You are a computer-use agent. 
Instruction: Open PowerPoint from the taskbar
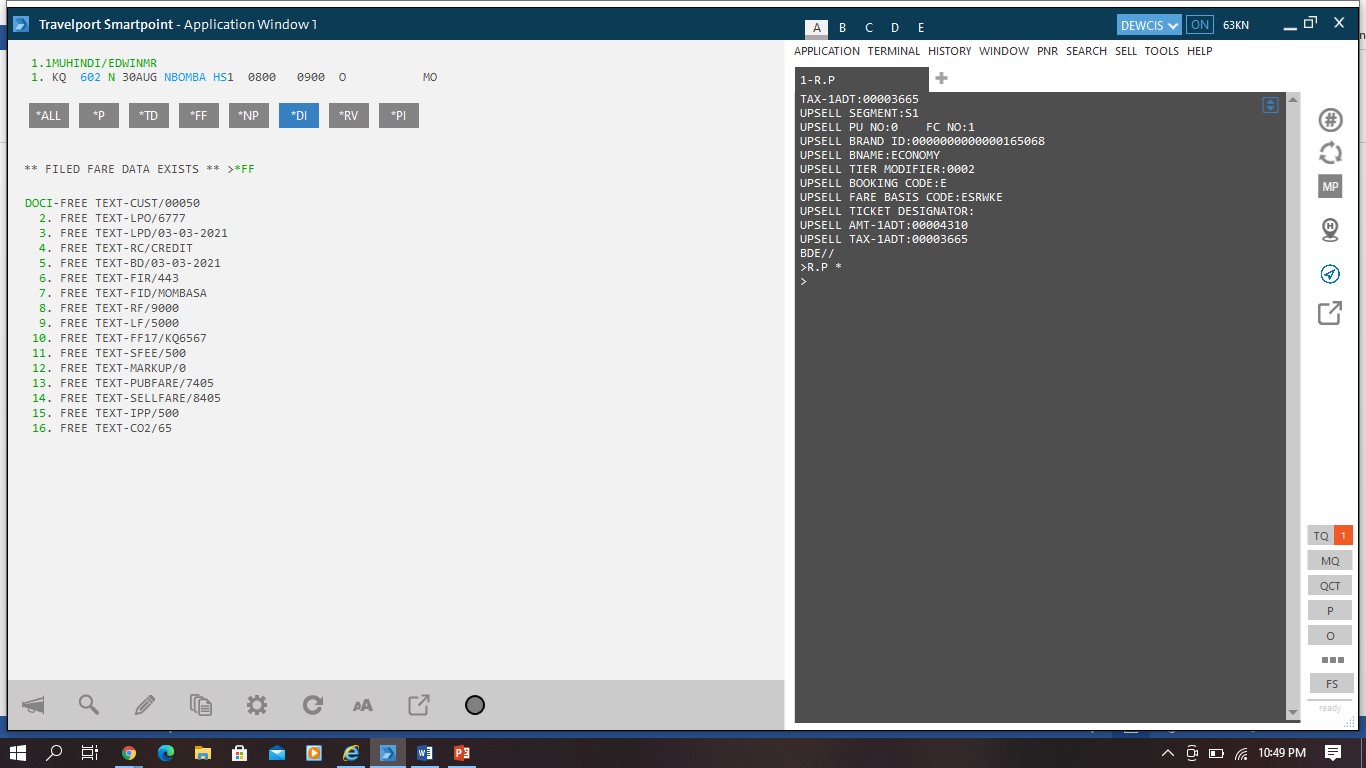point(461,753)
